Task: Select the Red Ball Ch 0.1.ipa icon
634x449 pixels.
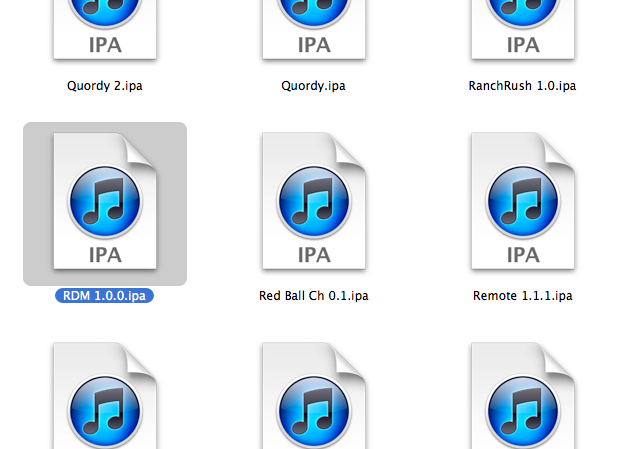Action: click(x=313, y=203)
